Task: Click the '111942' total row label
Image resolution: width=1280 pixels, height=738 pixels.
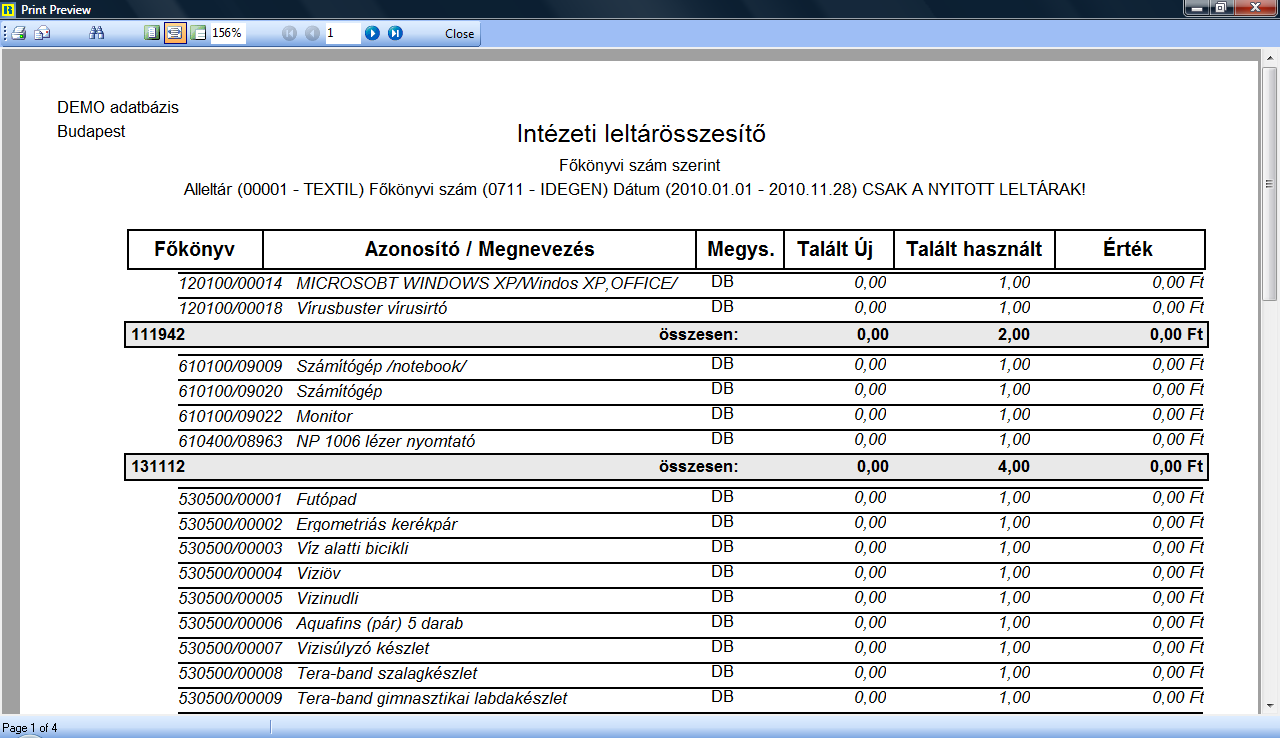Action: pos(158,335)
